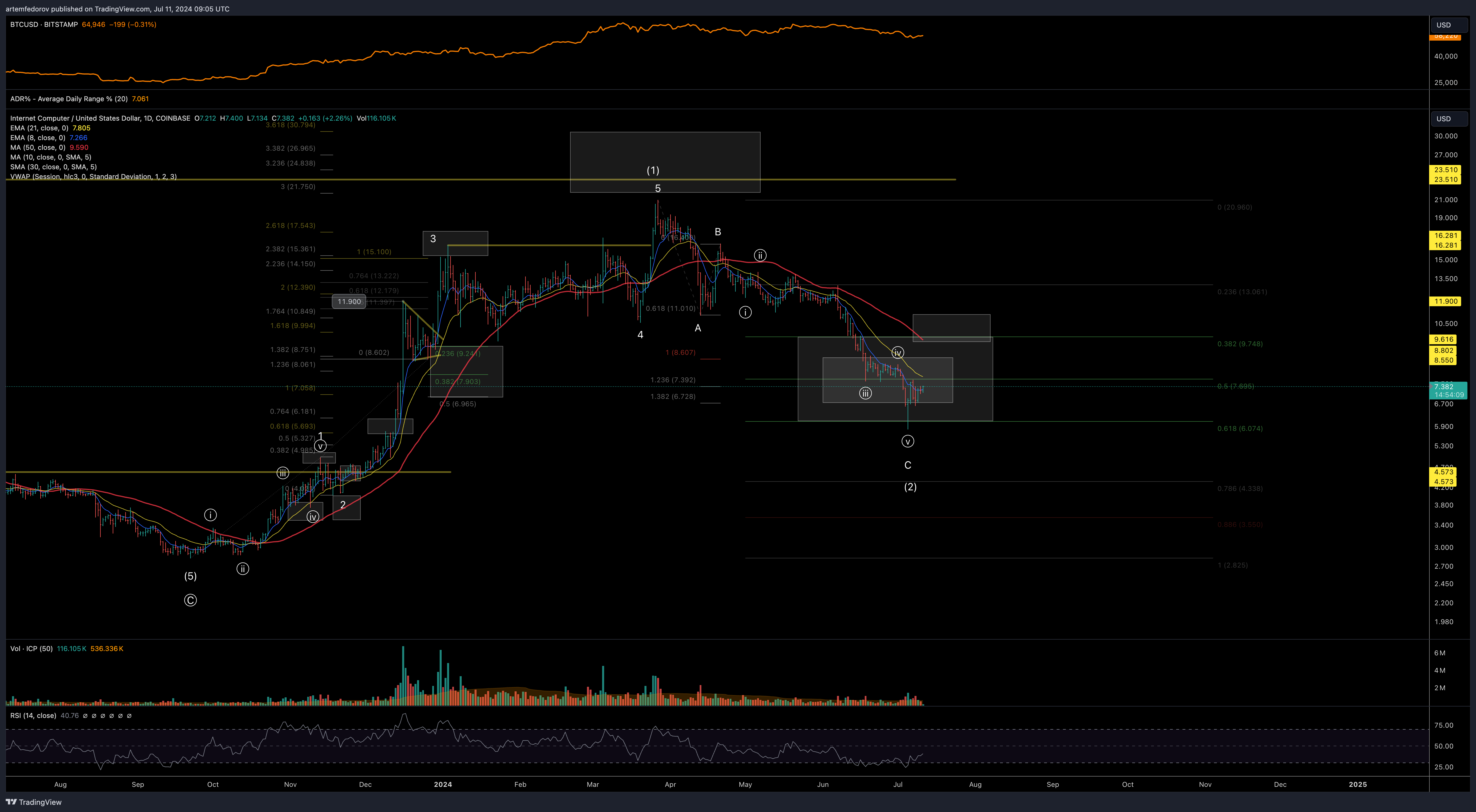Select the 0 (20.960) Fibonacci label

(x=1235, y=207)
